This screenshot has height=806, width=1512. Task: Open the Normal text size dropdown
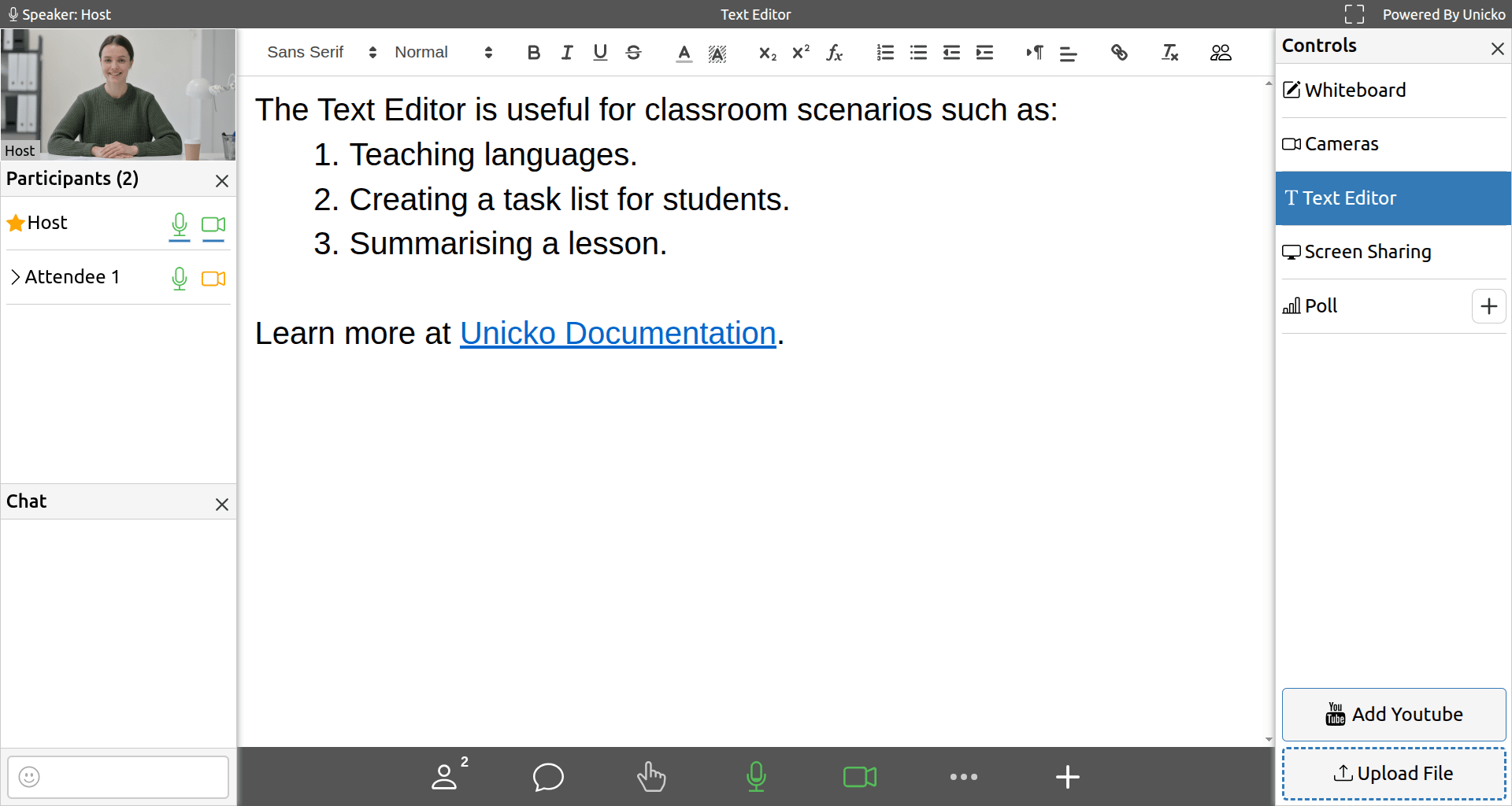[x=443, y=53]
